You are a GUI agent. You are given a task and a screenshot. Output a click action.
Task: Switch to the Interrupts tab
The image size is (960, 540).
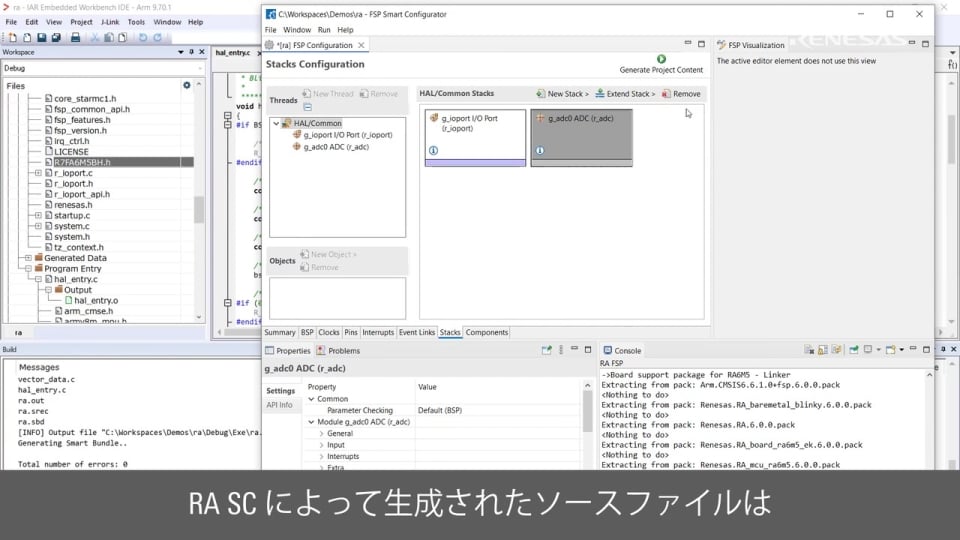pos(378,332)
